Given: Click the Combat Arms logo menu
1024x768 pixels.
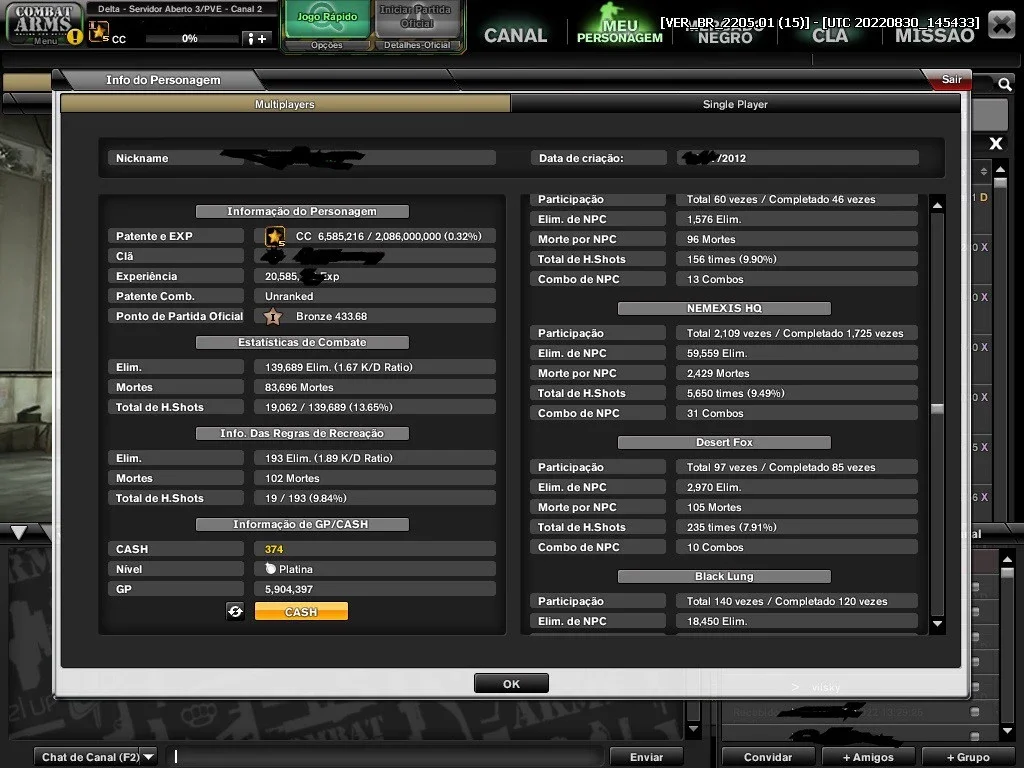Looking at the screenshot, I should pyautogui.click(x=43, y=24).
